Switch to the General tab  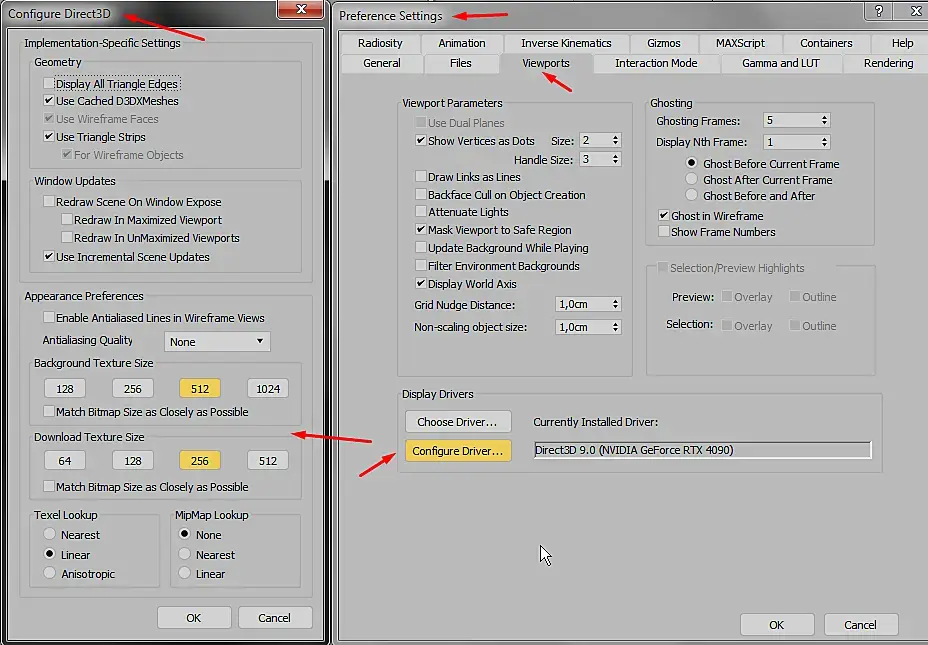tap(382, 63)
